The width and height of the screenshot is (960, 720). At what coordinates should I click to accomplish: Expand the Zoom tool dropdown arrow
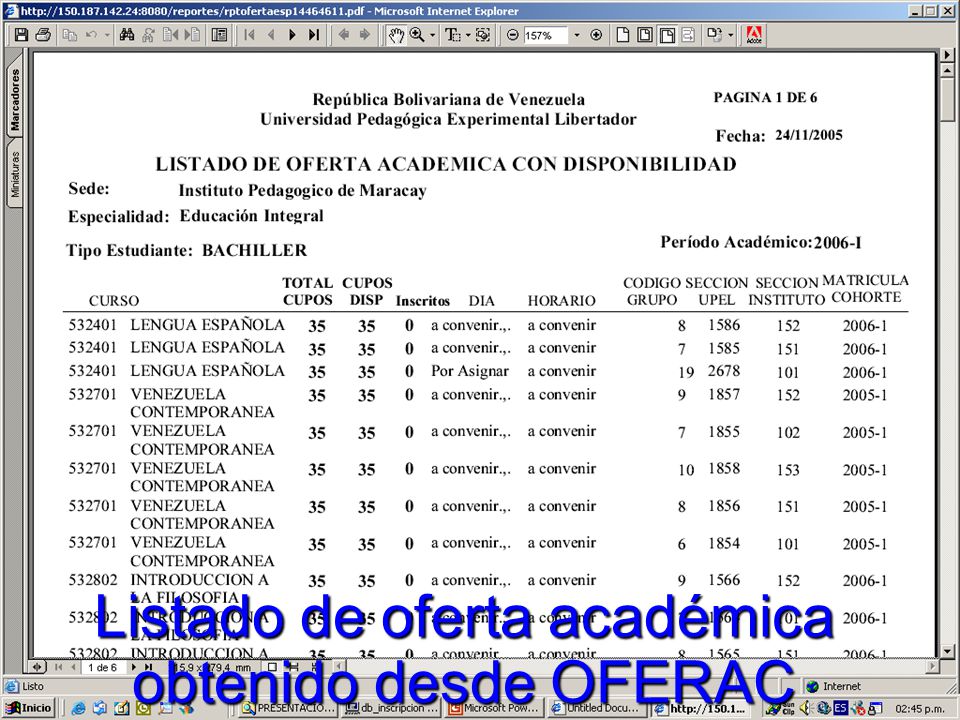click(432, 36)
